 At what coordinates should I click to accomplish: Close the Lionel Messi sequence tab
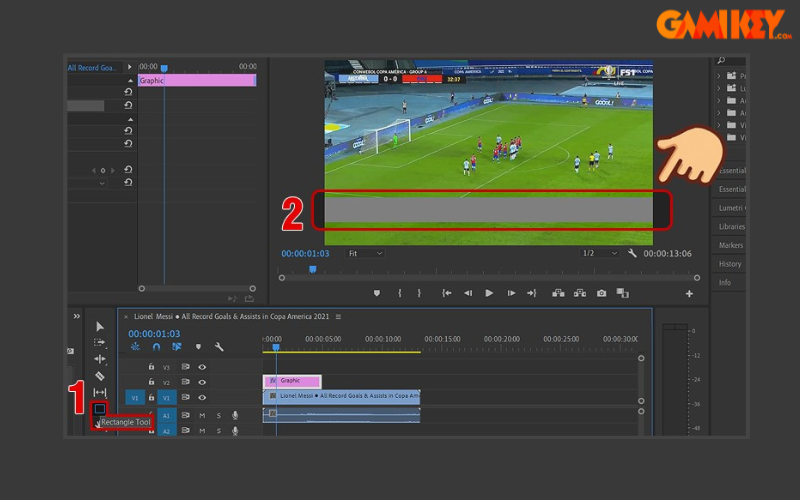[x=126, y=317]
